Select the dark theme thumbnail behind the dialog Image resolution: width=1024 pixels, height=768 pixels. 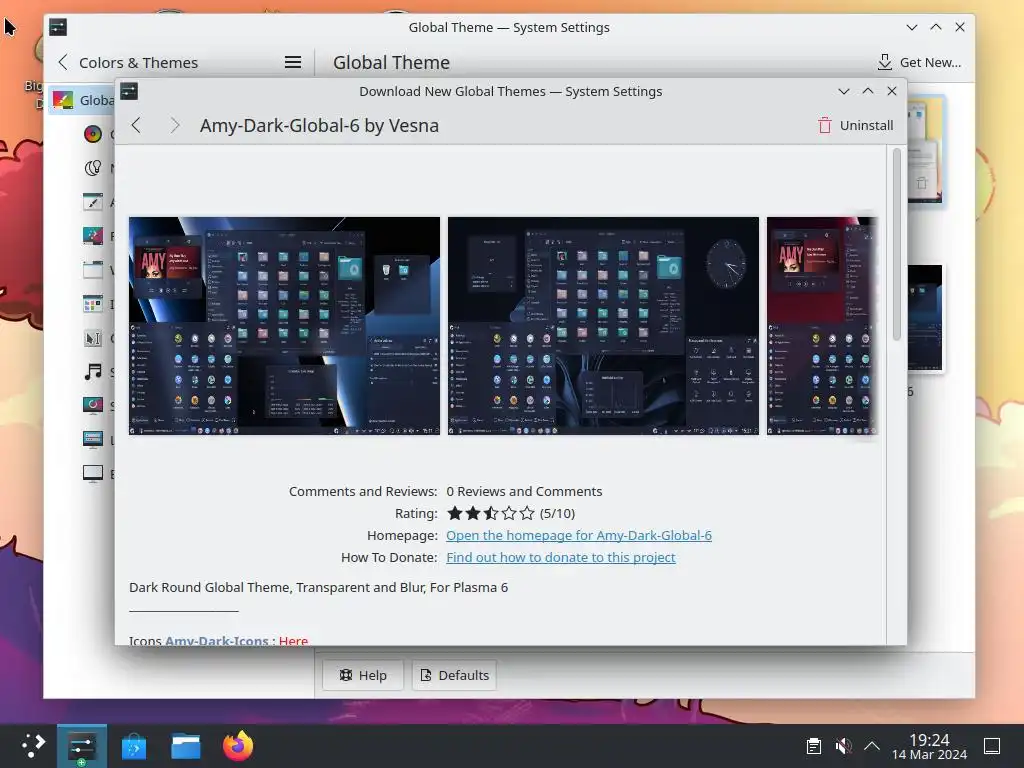pos(925,318)
